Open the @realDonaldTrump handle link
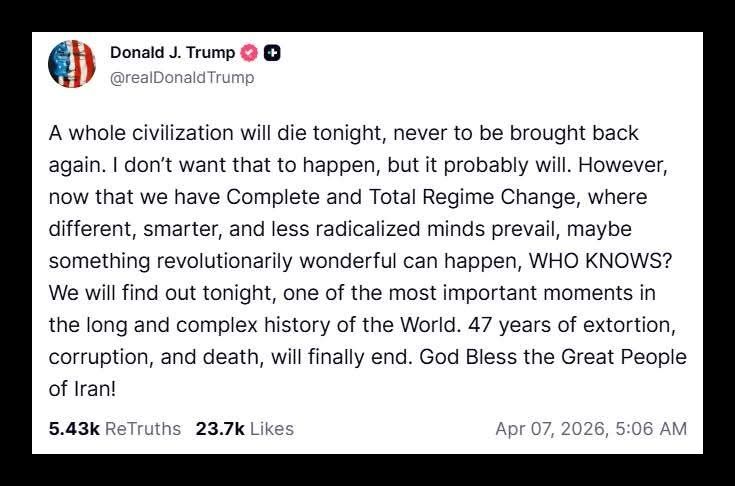Viewport: 735px width, 486px height. click(x=182, y=77)
